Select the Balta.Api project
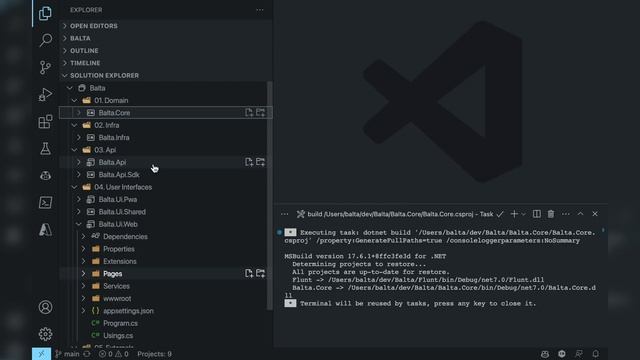The height and width of the screenshot is (360, 640). [x=112, y=162]
